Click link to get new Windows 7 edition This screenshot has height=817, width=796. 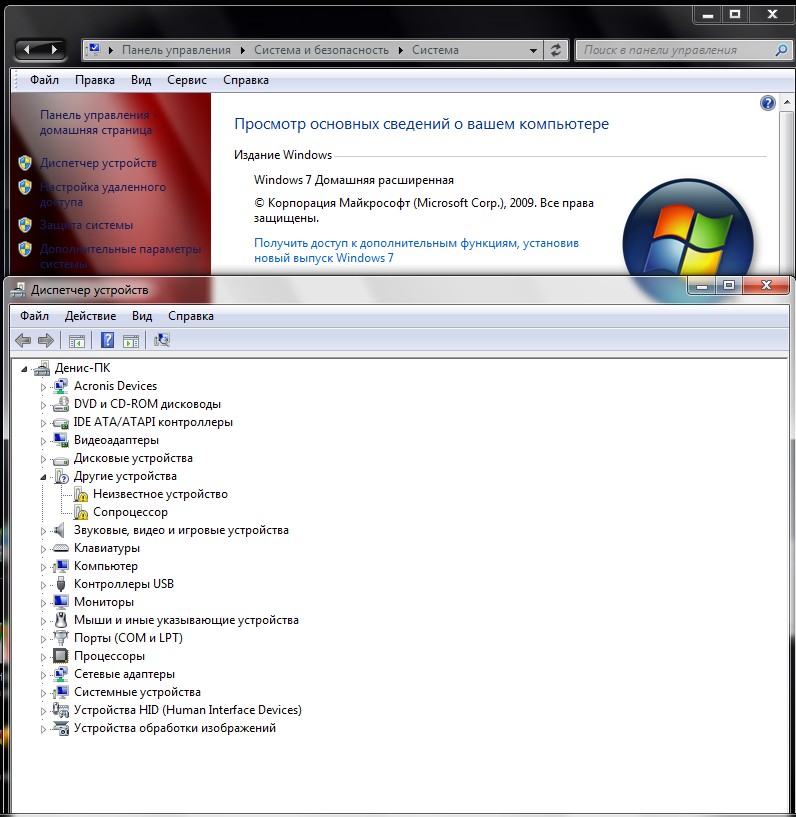click(416, 251)
